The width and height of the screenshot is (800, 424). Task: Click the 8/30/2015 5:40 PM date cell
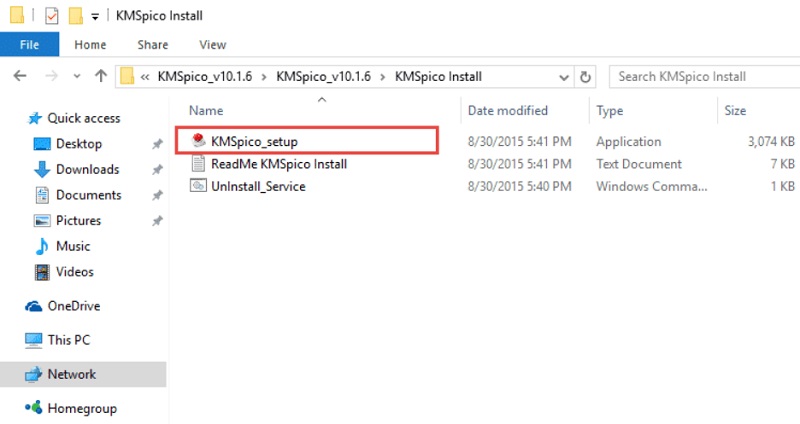click(x=519, y=186)
